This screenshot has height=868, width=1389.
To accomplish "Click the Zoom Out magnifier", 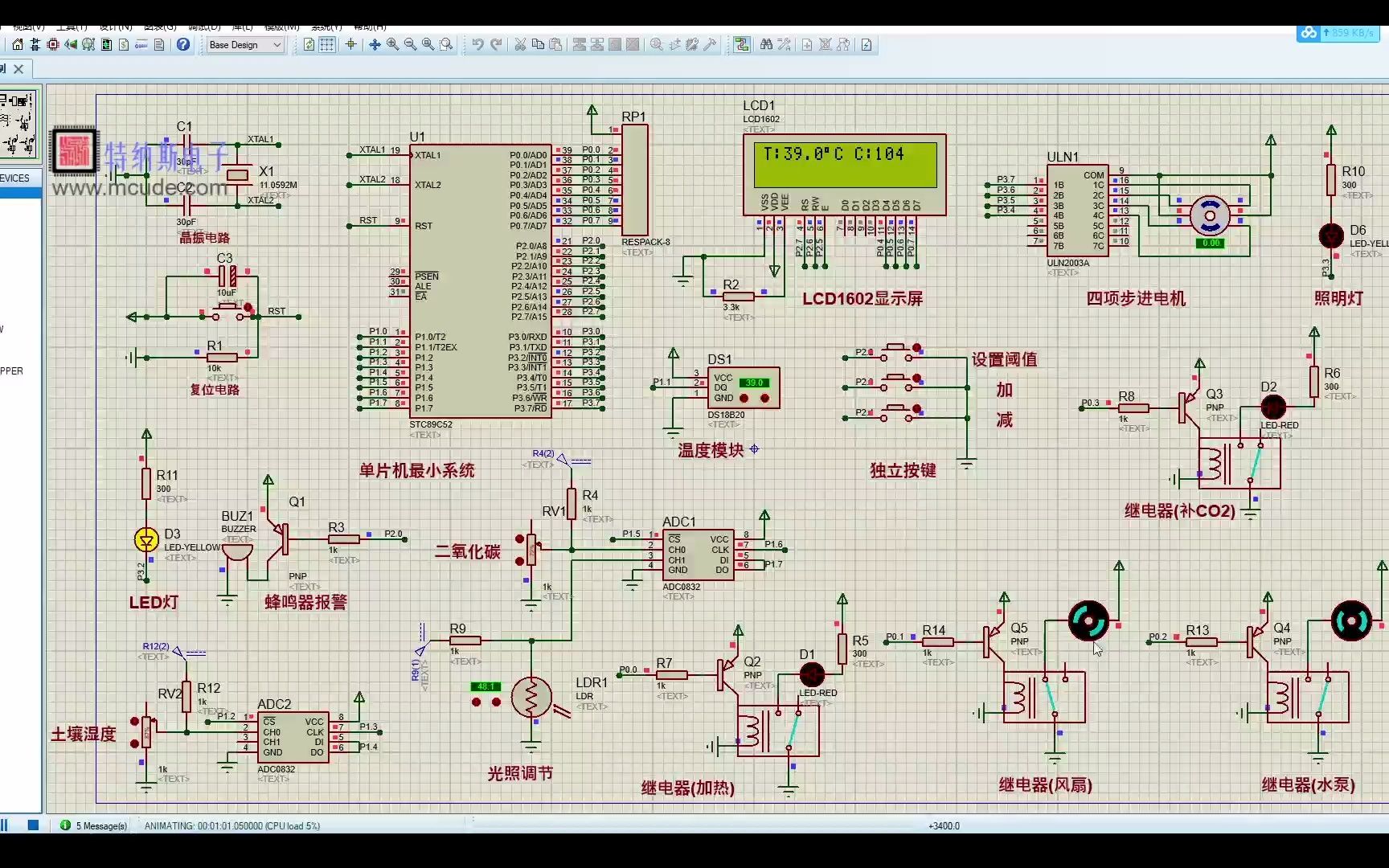I will tap(410, 45).
